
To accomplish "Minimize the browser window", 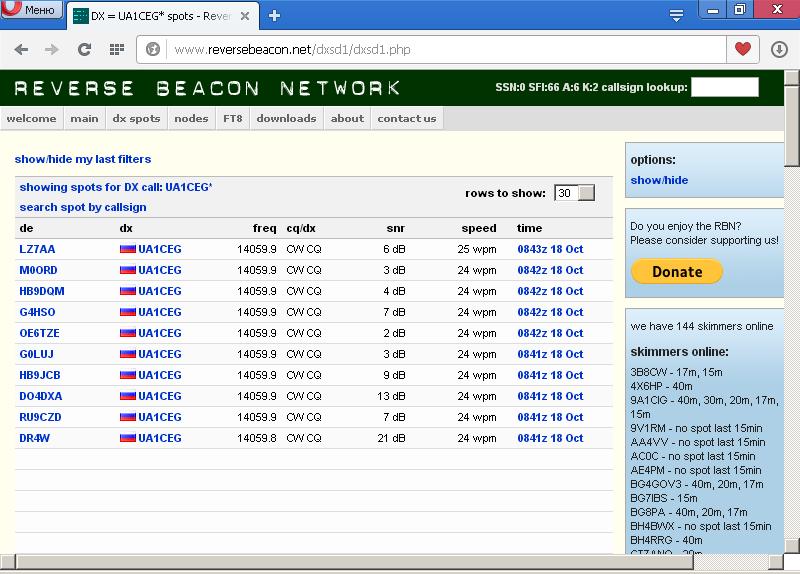I will pos(713,10).
